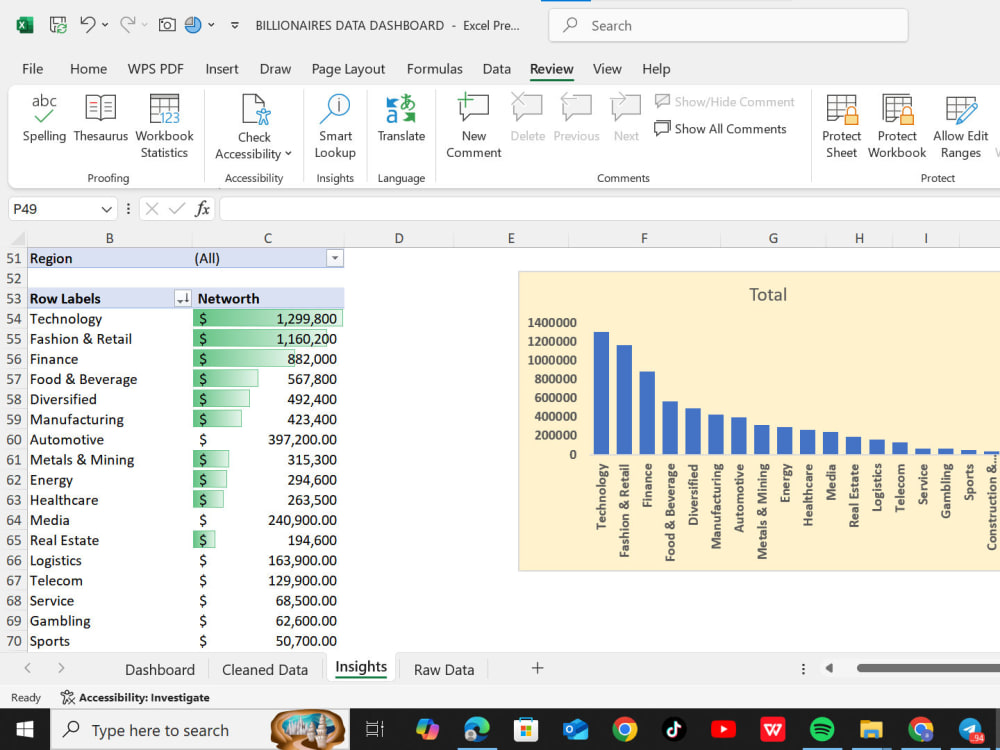Open WPS Office from taskbar
Screen dimensions: 1000x750
click(772, 729)
